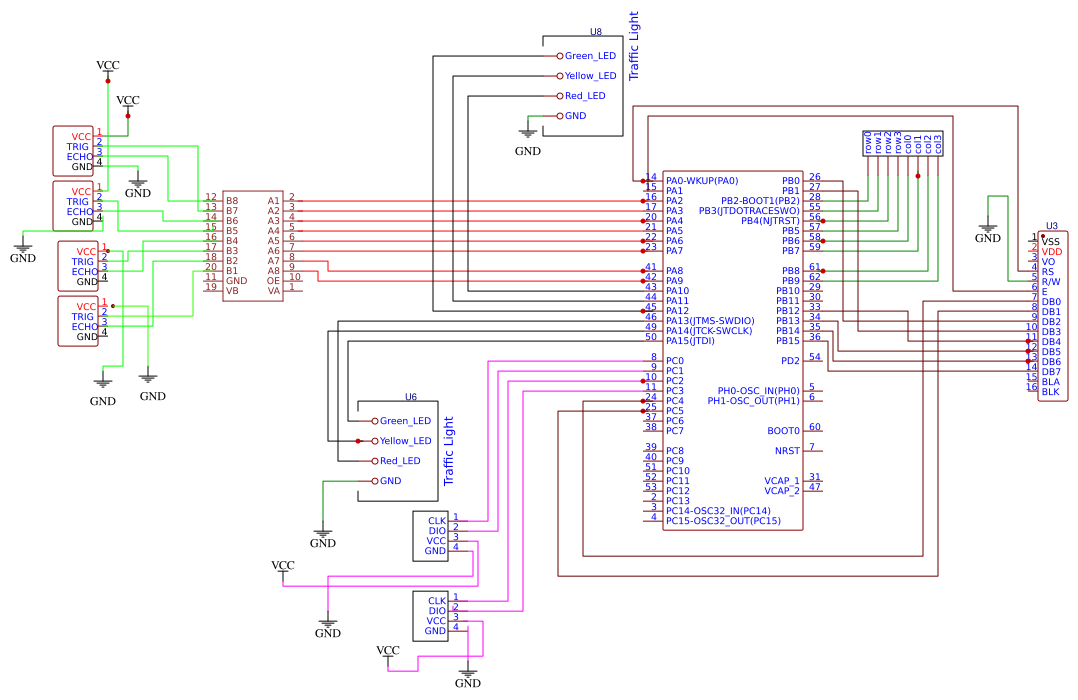Click the PA14(JTCK-SWCLK) pin label
The height and width of the screenshot is (700, 1078).
(x=710, y=331)
